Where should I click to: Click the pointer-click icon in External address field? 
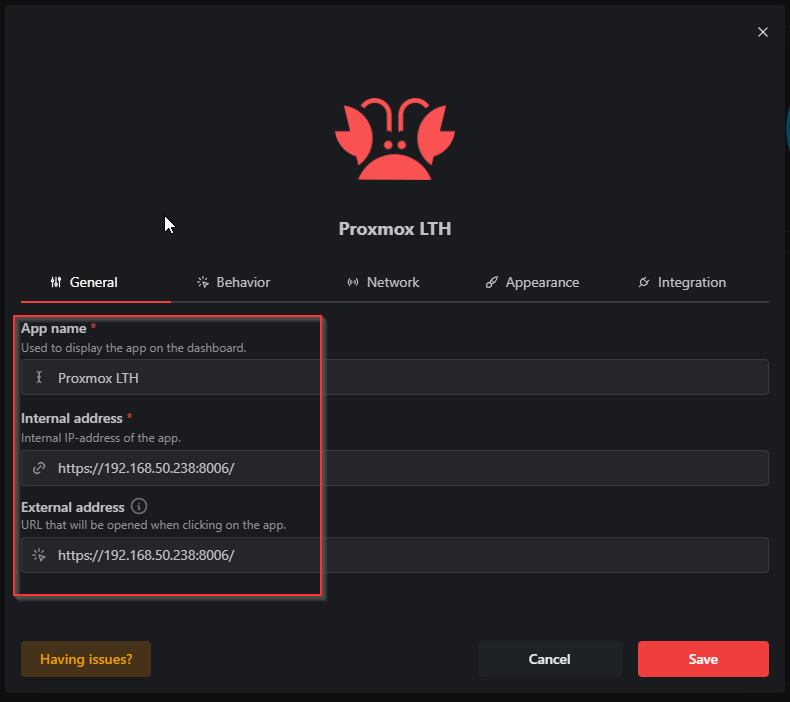coord(39,555)
